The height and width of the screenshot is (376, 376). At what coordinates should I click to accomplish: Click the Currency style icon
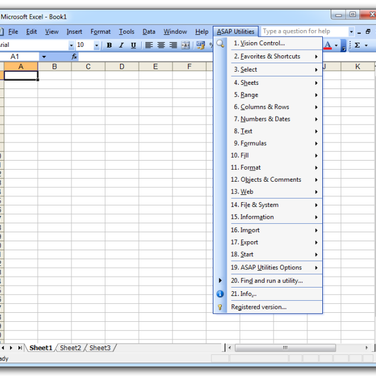[x=200, y=45]
